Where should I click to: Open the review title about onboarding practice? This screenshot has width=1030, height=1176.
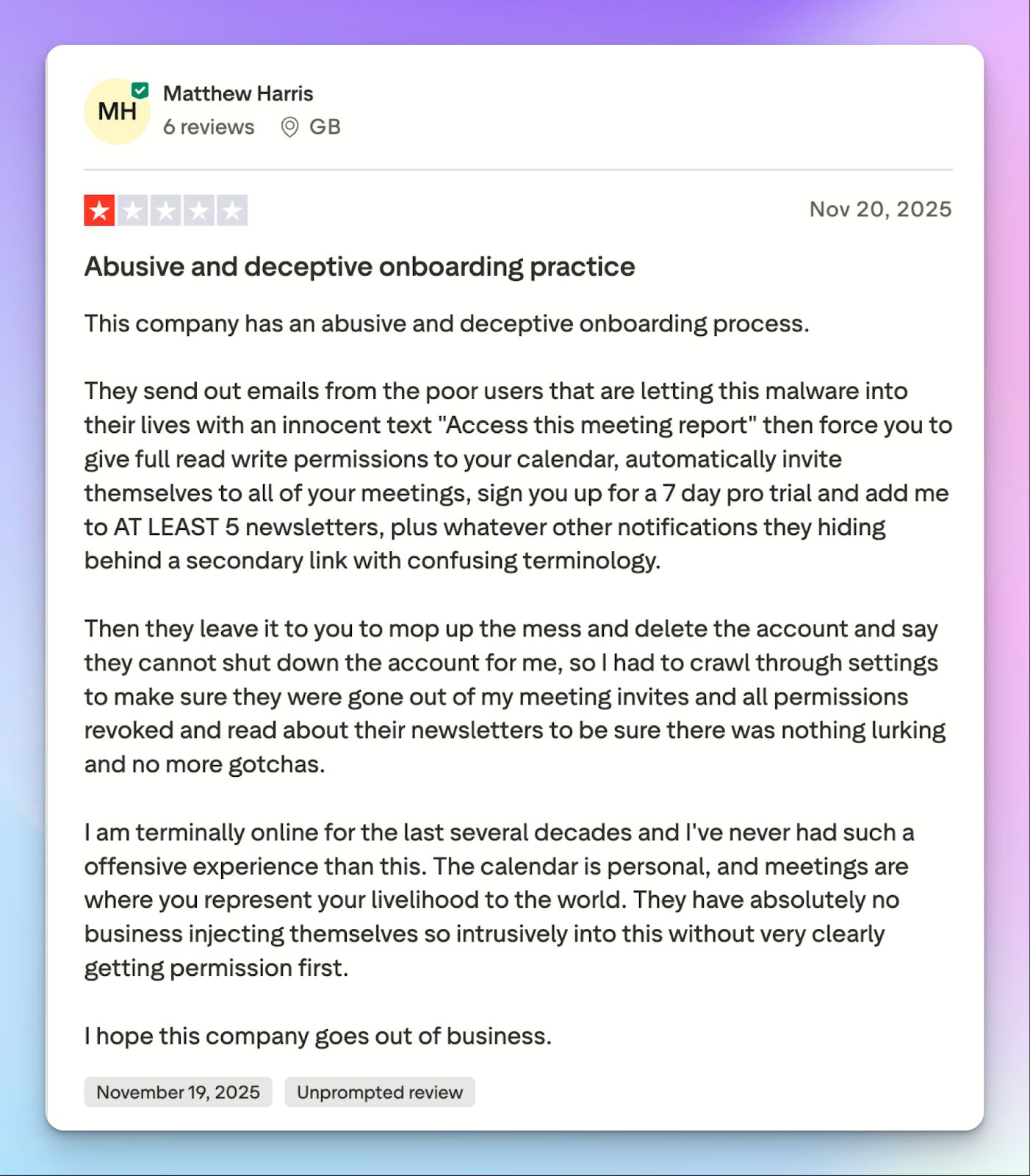coord(359,267)
